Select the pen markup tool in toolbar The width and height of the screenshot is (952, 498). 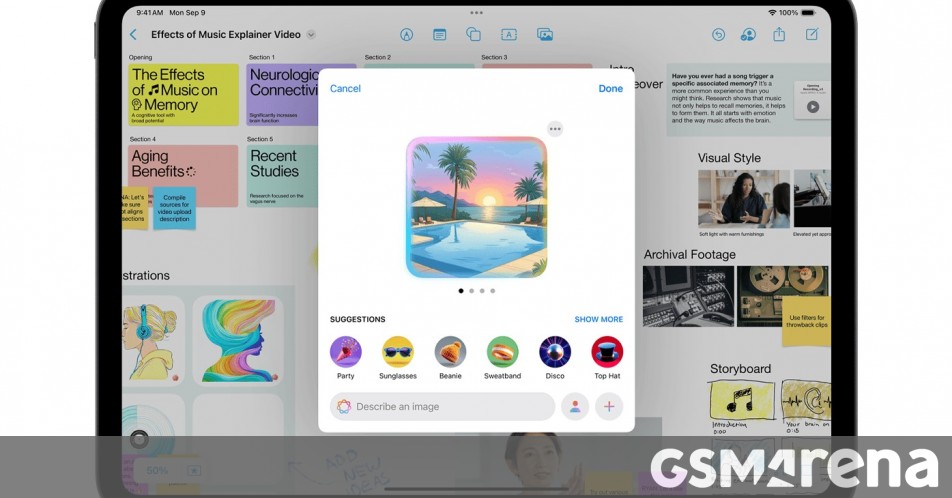(407, 35)
